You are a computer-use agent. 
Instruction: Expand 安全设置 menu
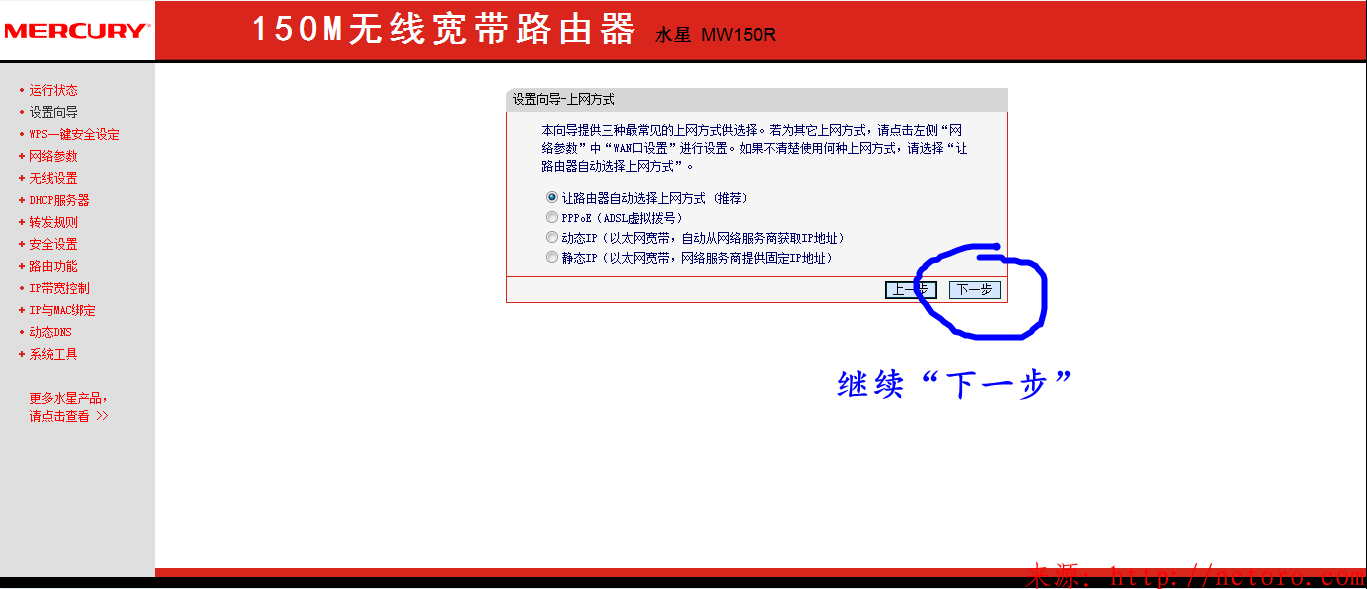[53, 244]
